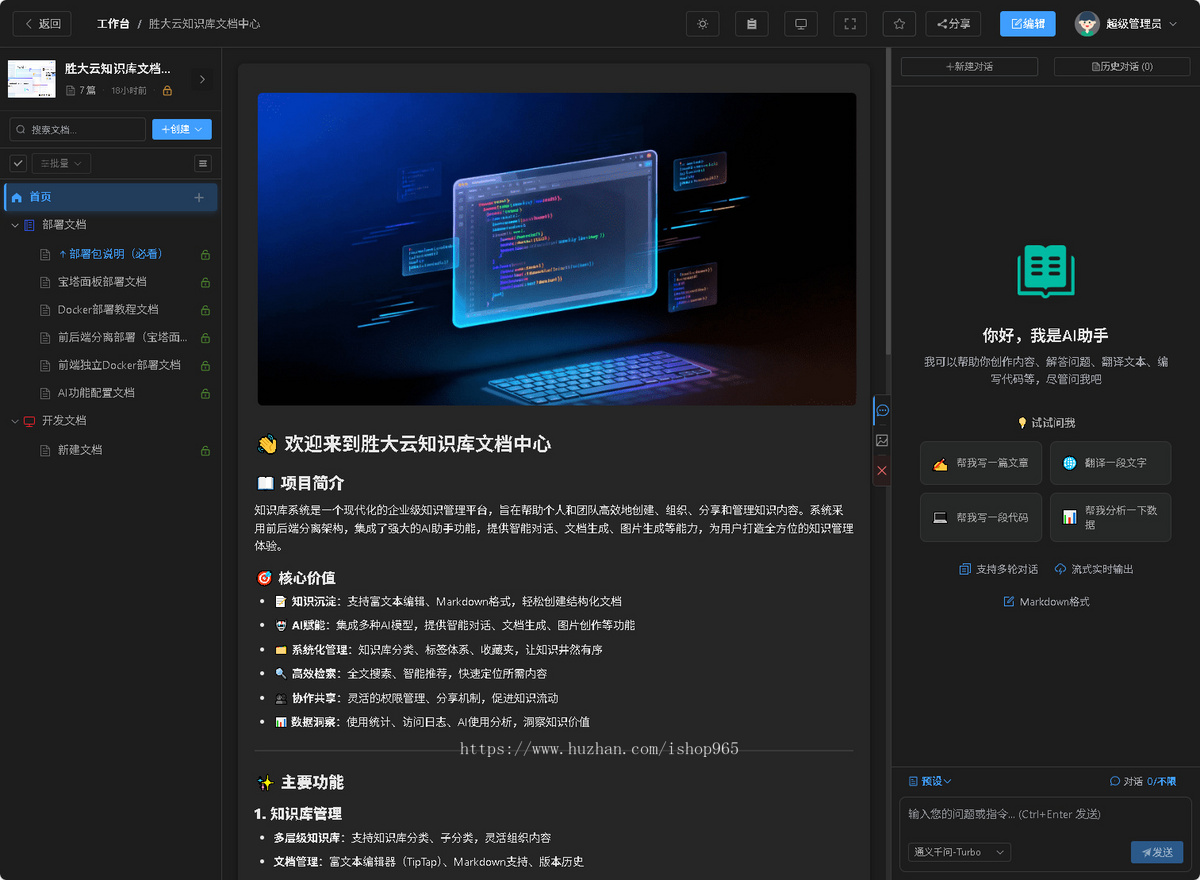The width and height of the screenshot is (1200, 880).
Task: Switch to AI chat bubble side tab
Action: pos(882,410)
